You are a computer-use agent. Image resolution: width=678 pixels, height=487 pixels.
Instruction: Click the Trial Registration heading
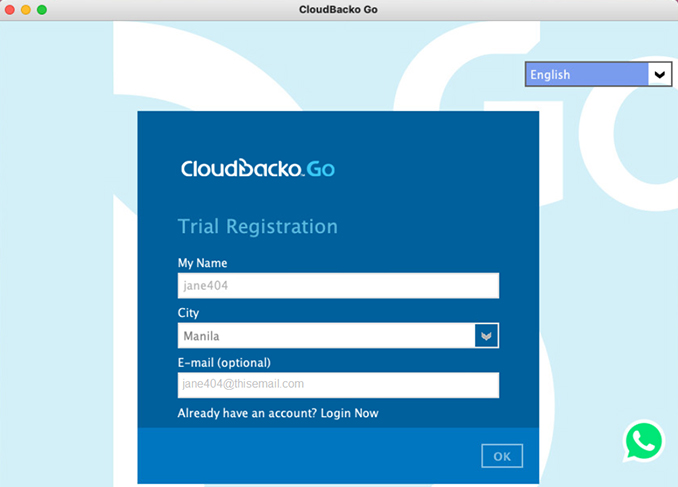(258, 227)
